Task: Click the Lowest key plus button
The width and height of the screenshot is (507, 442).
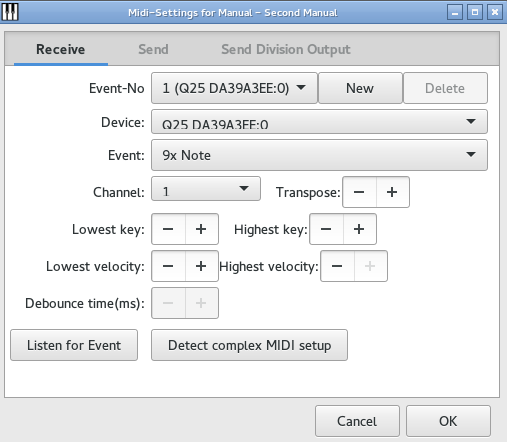Action: tap(201, 229)
